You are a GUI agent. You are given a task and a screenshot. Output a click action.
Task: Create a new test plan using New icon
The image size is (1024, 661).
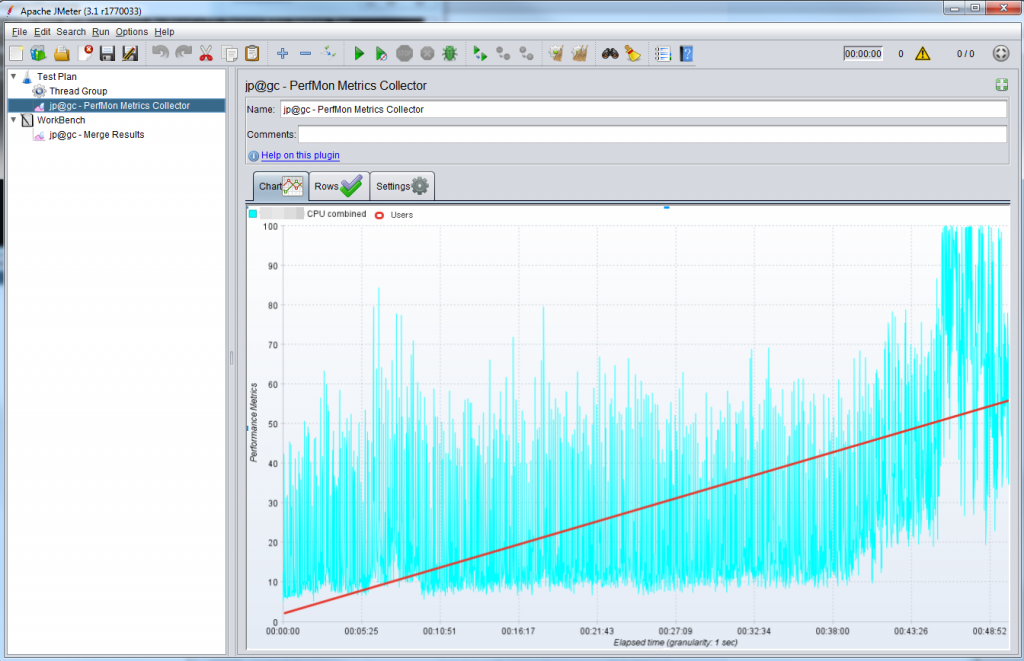(x=16, y=54)
